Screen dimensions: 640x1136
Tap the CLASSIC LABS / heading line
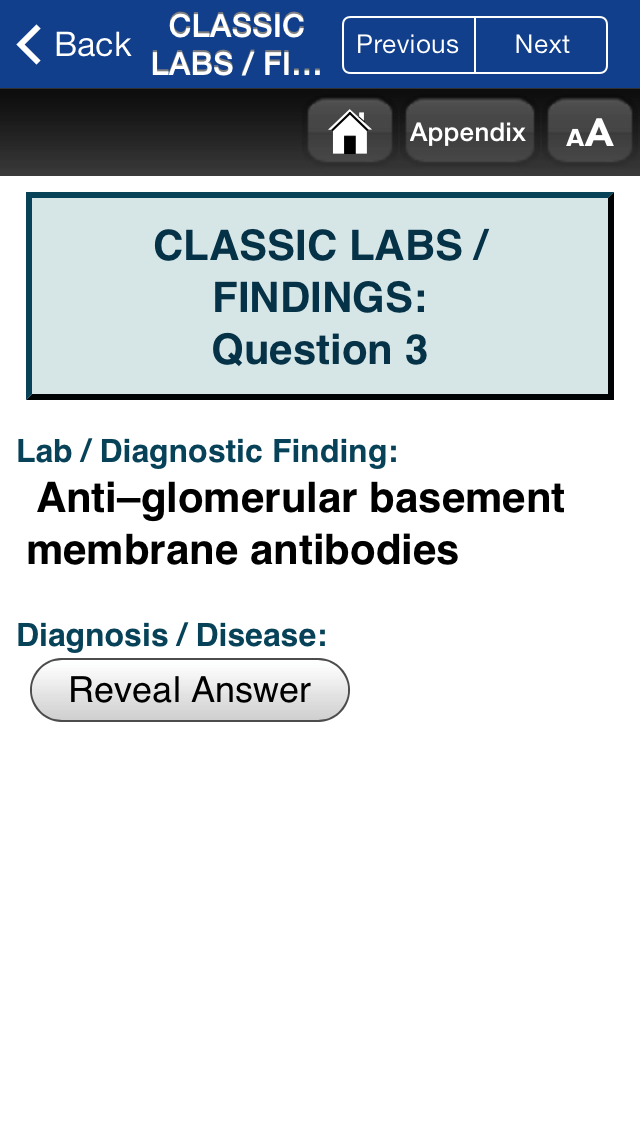coord(320,245)
